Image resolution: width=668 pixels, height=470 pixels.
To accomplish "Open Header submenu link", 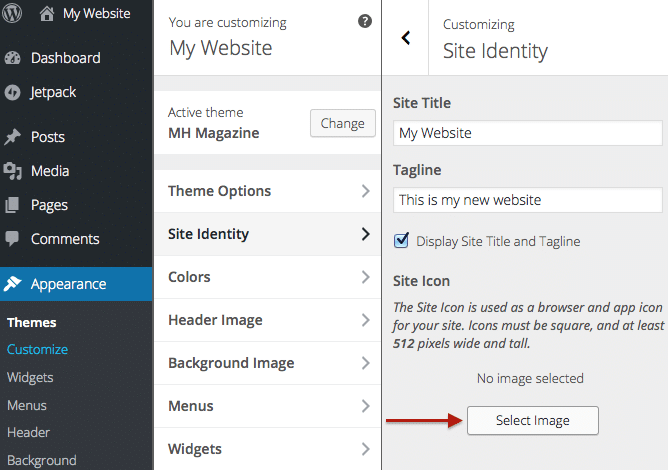I will click(29, 432).
